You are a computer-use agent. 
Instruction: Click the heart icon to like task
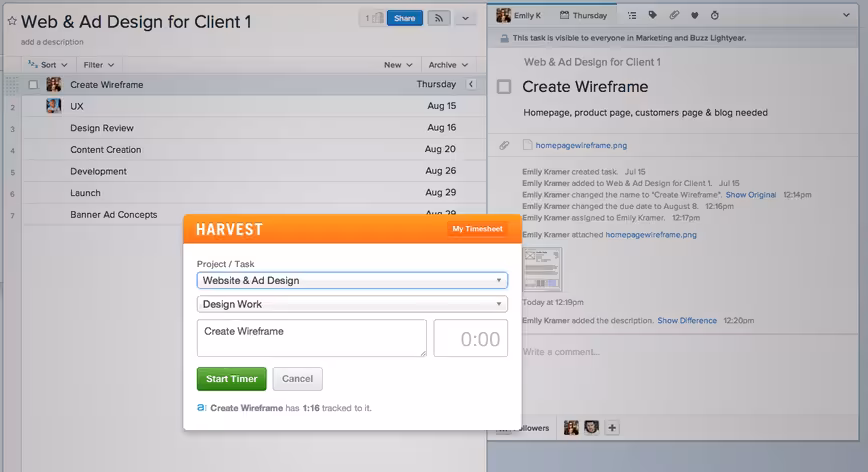tap(694, 15)
